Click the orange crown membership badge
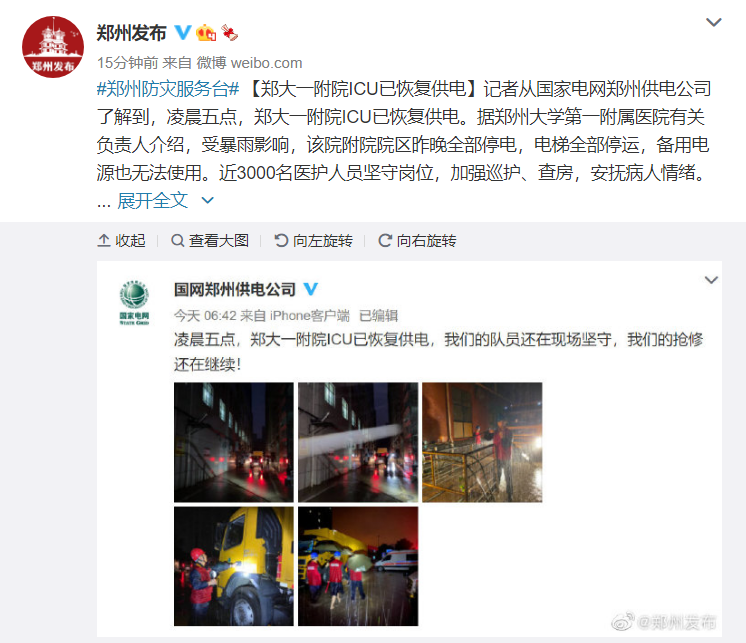Screen dimensions: 746x643 click(x=206, y=32)
